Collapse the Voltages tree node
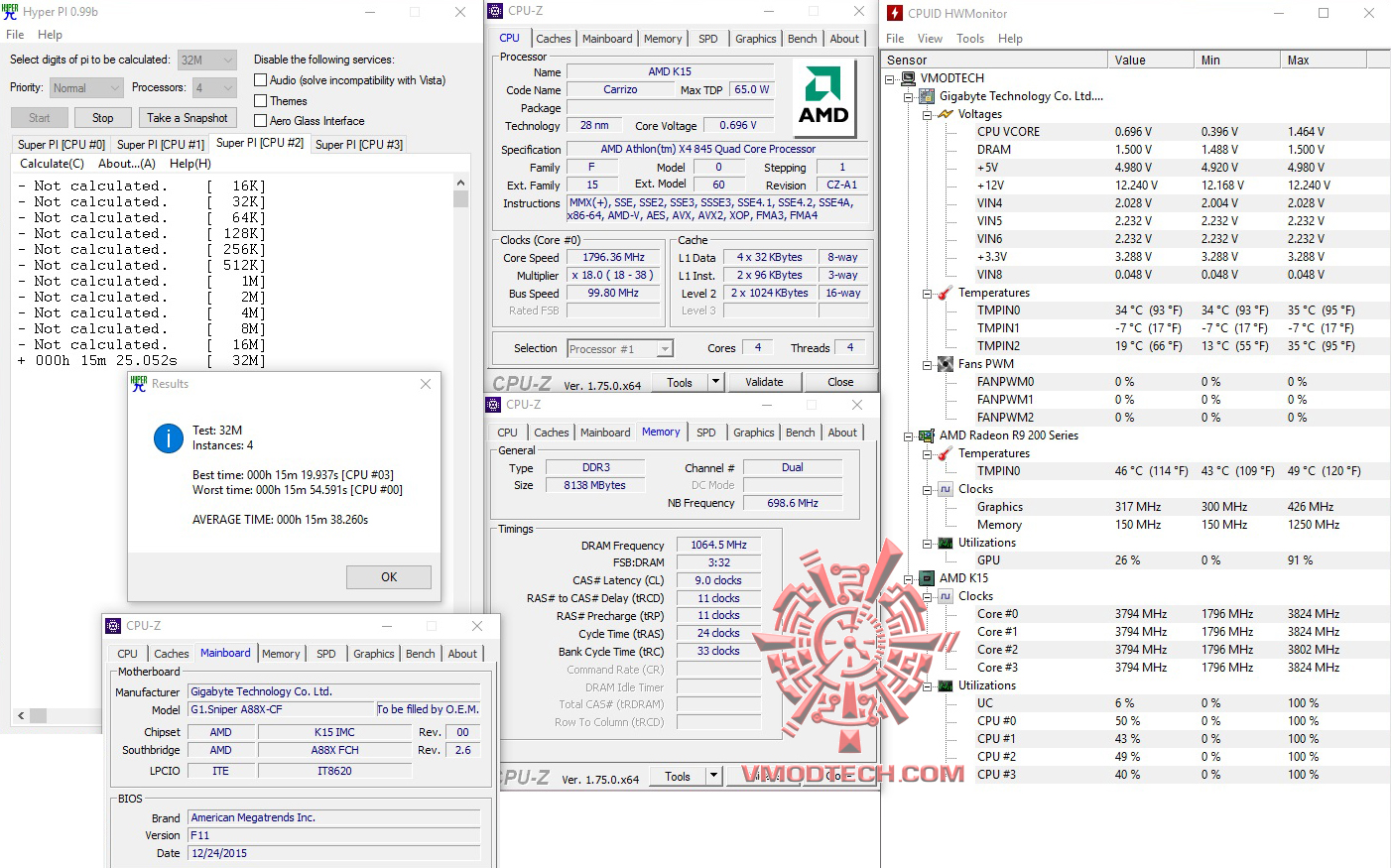 coord(928,114)
